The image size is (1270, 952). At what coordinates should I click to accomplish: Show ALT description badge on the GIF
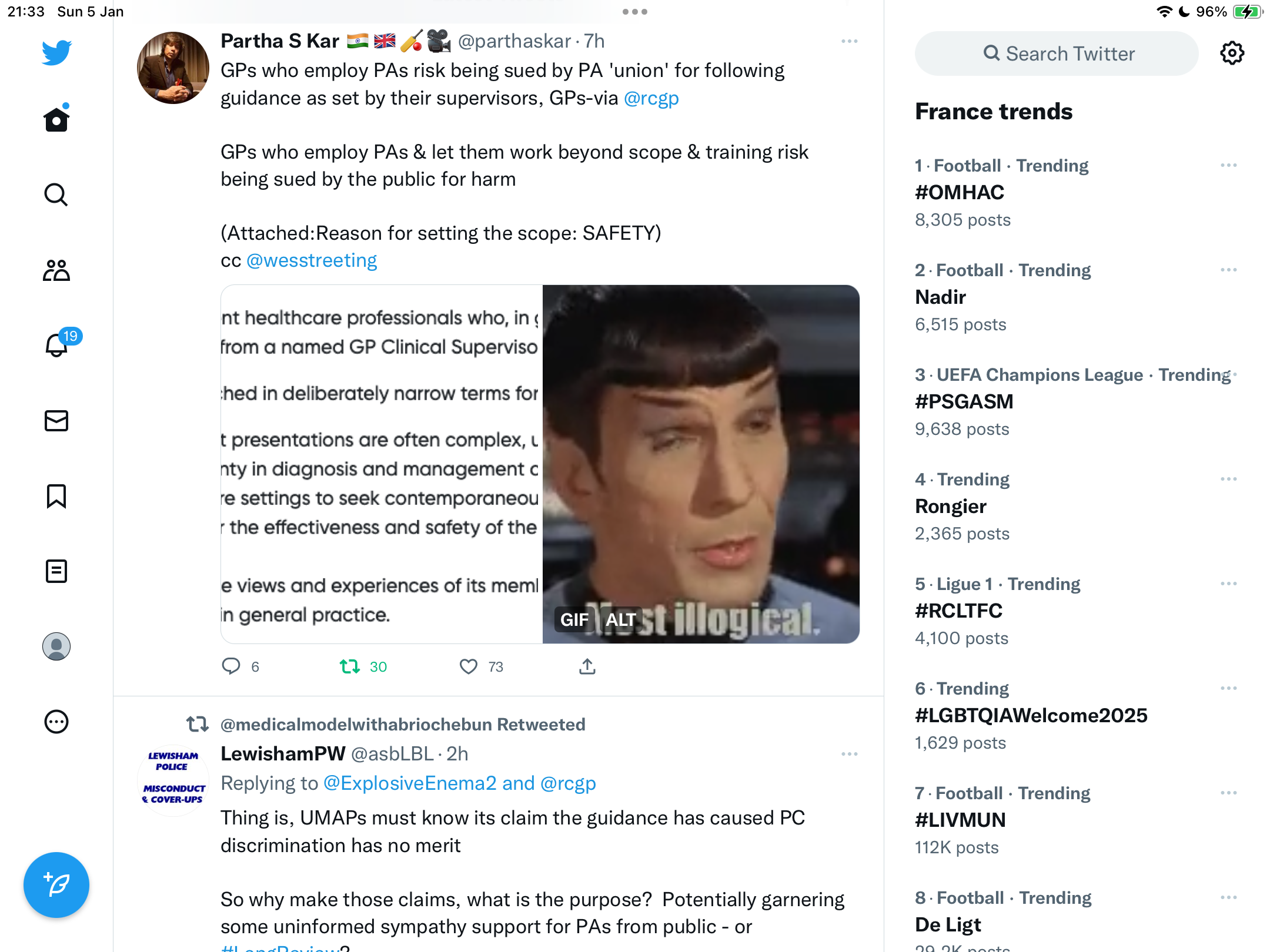[621, 619]
